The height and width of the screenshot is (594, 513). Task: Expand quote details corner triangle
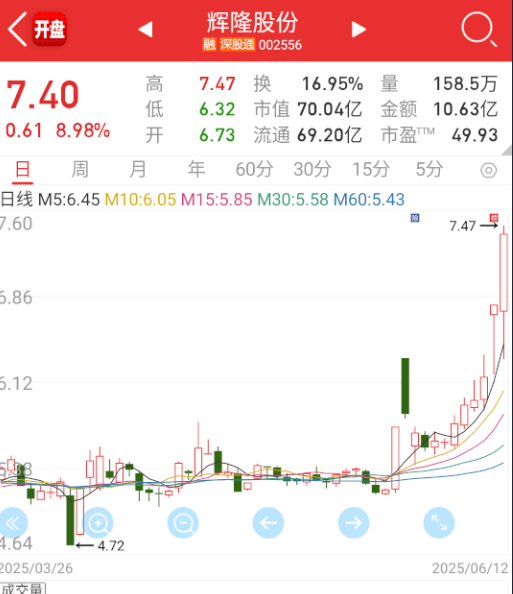507,151
